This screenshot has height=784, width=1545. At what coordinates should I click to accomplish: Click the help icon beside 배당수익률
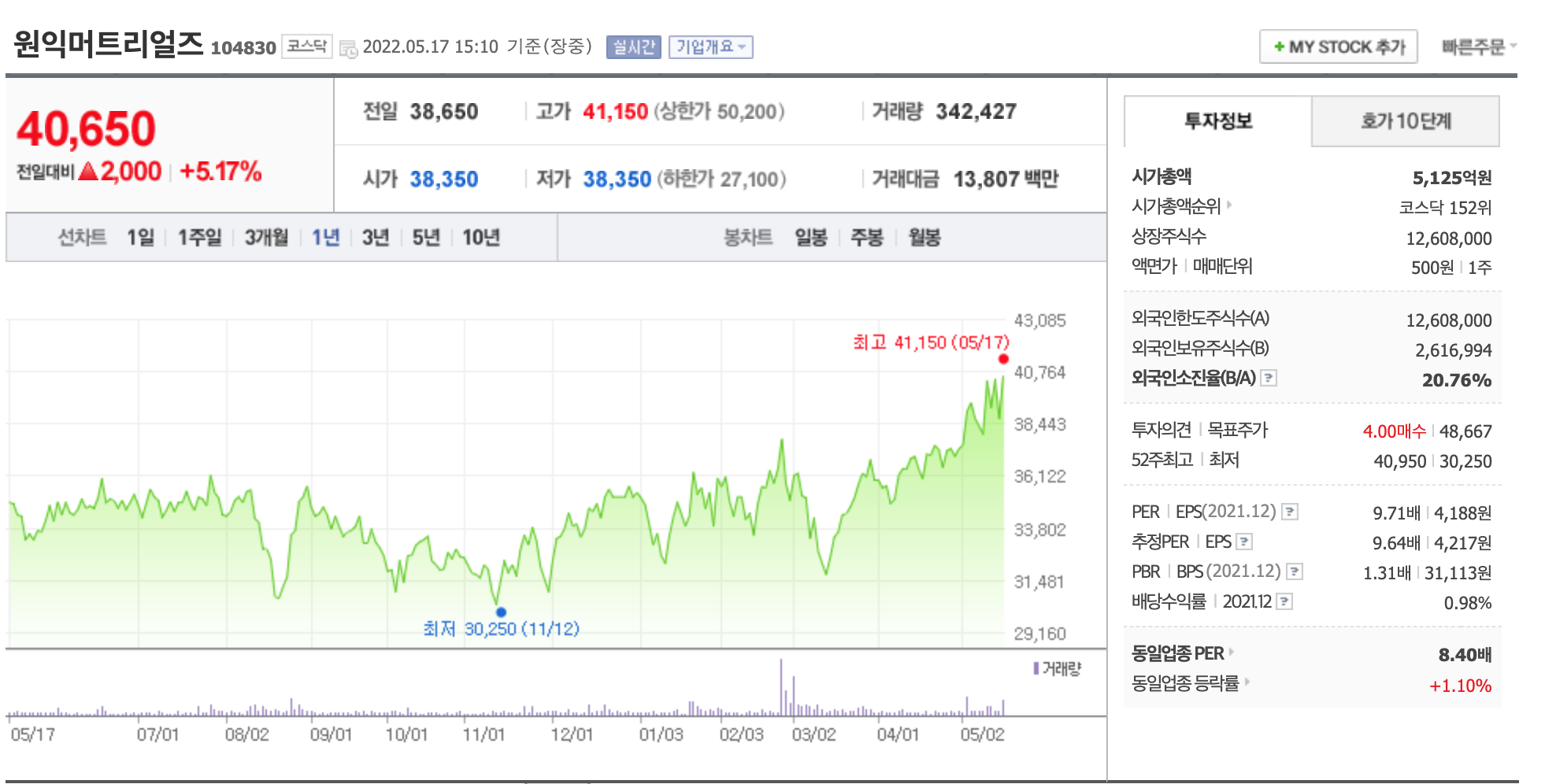click(1284, 601)
